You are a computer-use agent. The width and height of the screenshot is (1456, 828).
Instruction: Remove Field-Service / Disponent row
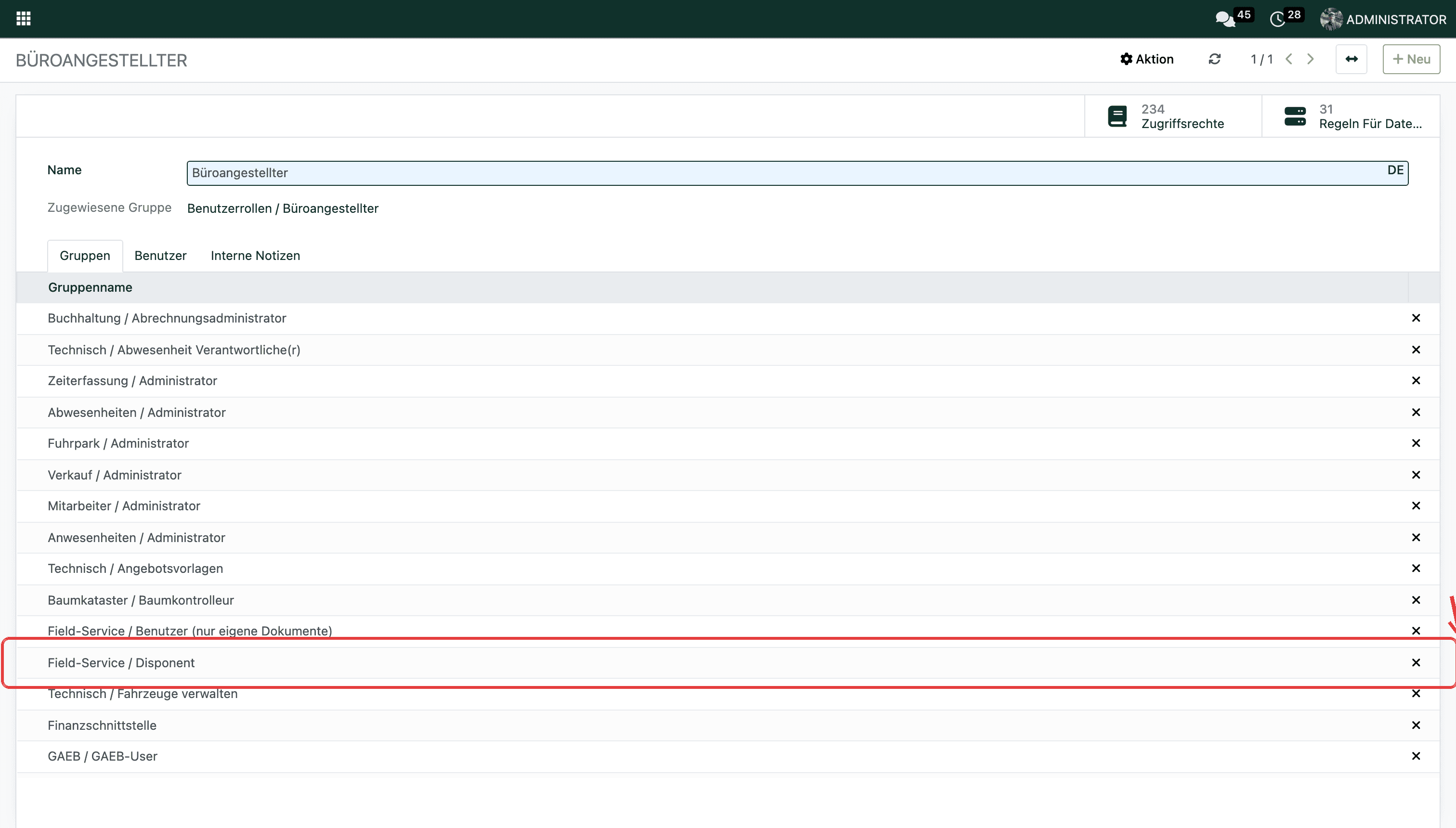click(x=1416, y=662)
